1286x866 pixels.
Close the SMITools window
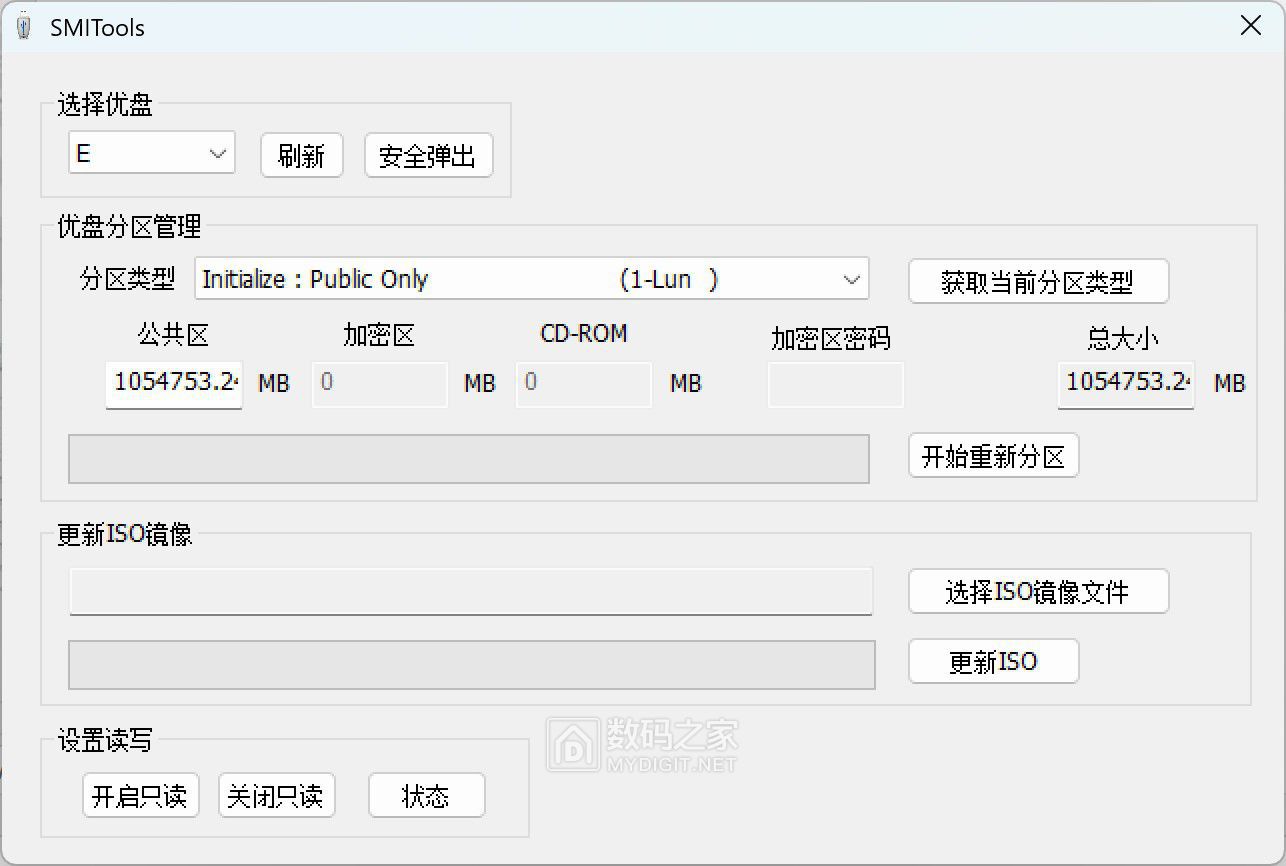click(1250, 26)
